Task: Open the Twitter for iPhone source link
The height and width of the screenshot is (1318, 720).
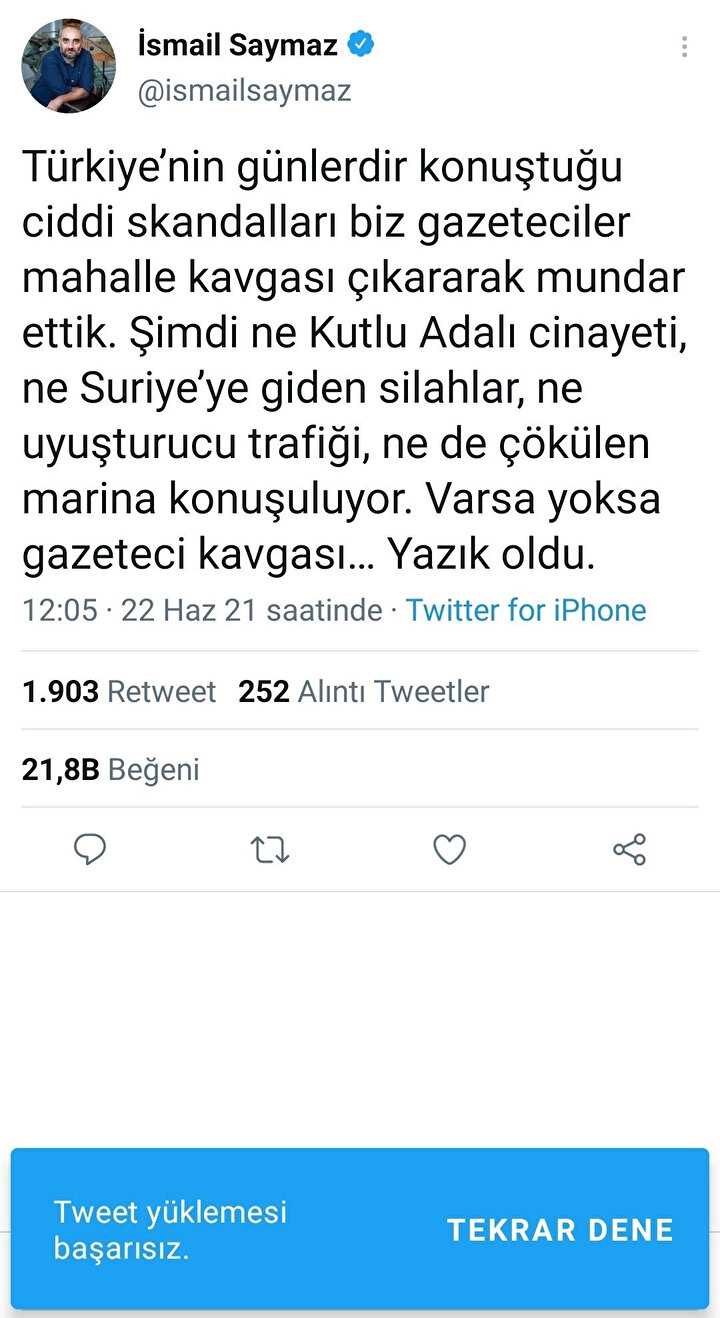Action: click(526, 610)
